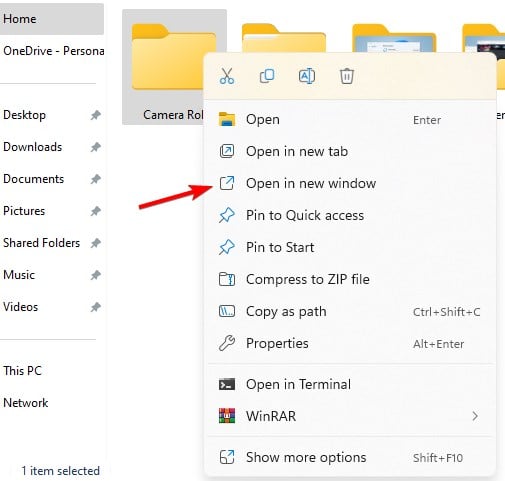
Task: Click the Copy icon in context menu
Action: tap(267, 76)
